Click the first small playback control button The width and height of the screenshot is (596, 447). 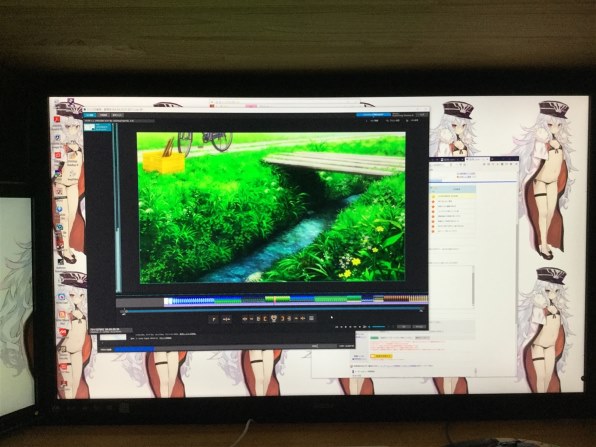coord(337,327)
